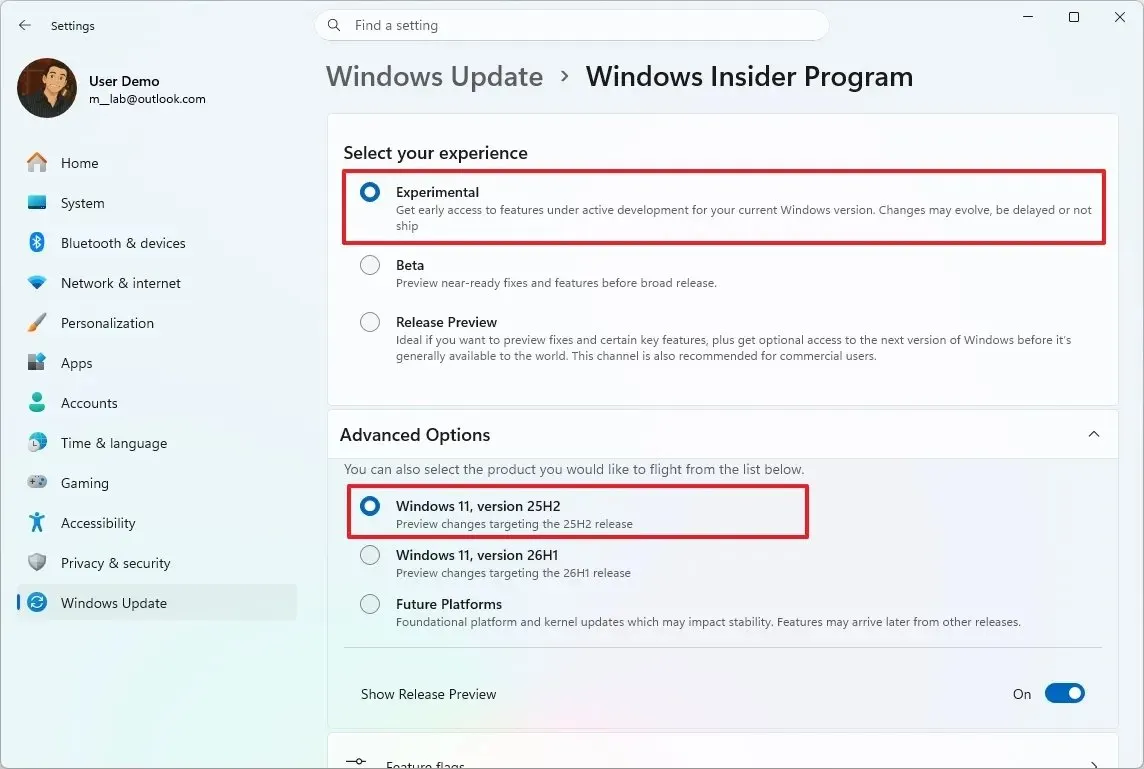Screen dimensions: 1144x769
Task: Close the Settings window
Action: tap(1120, 17)
